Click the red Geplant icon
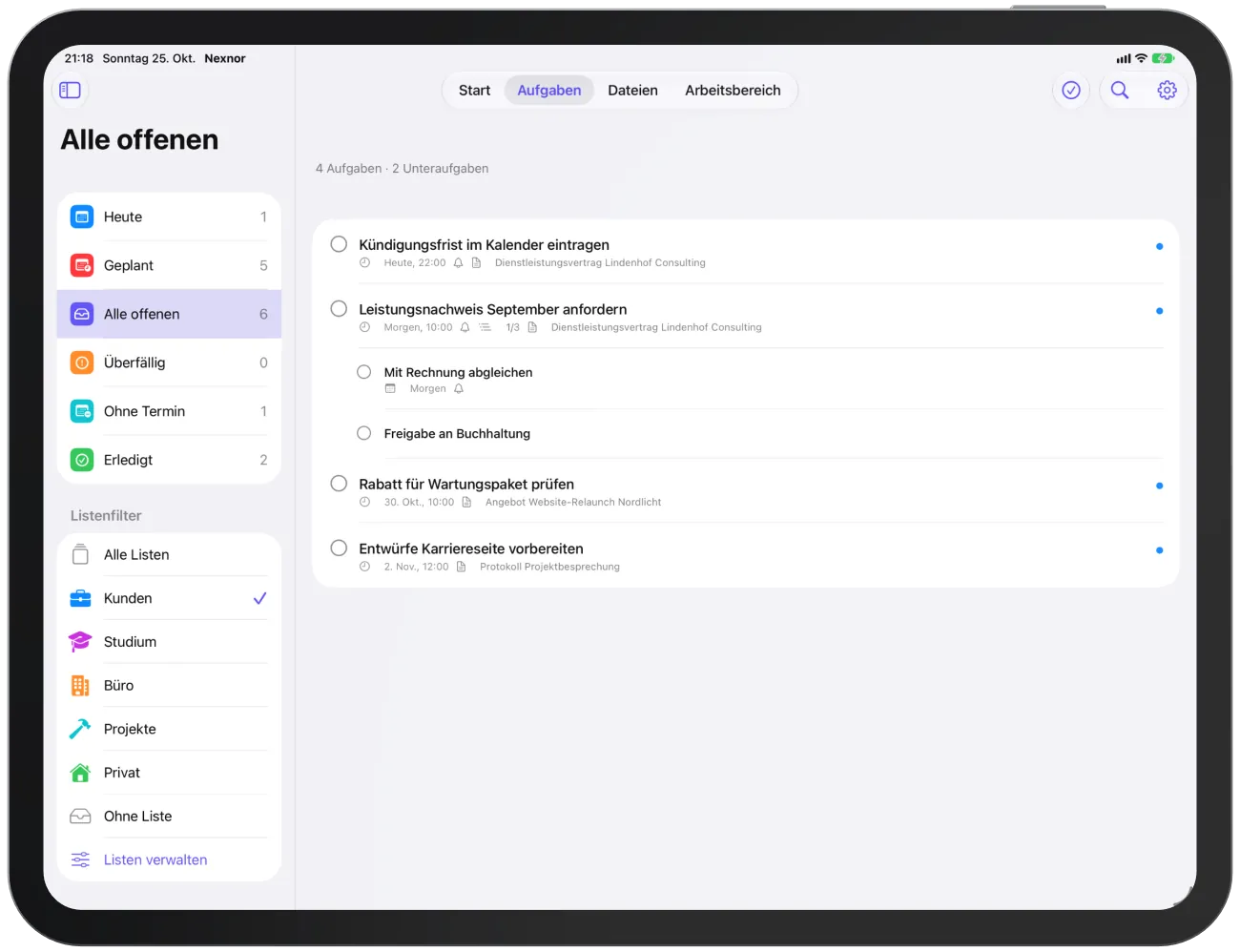 point(82,265)
